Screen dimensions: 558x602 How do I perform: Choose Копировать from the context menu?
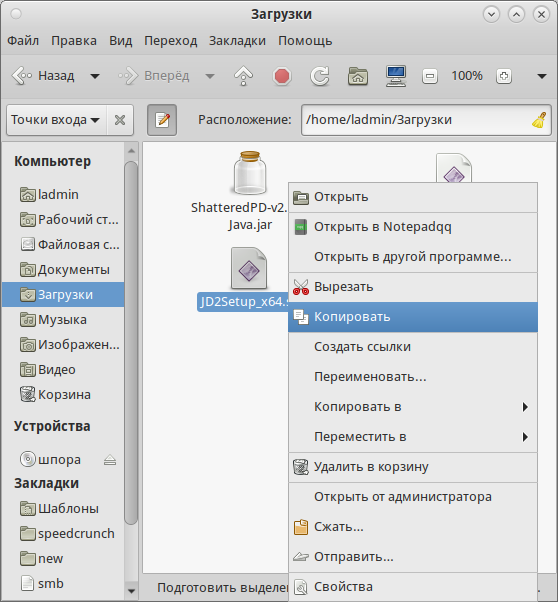tap(413, 317)
